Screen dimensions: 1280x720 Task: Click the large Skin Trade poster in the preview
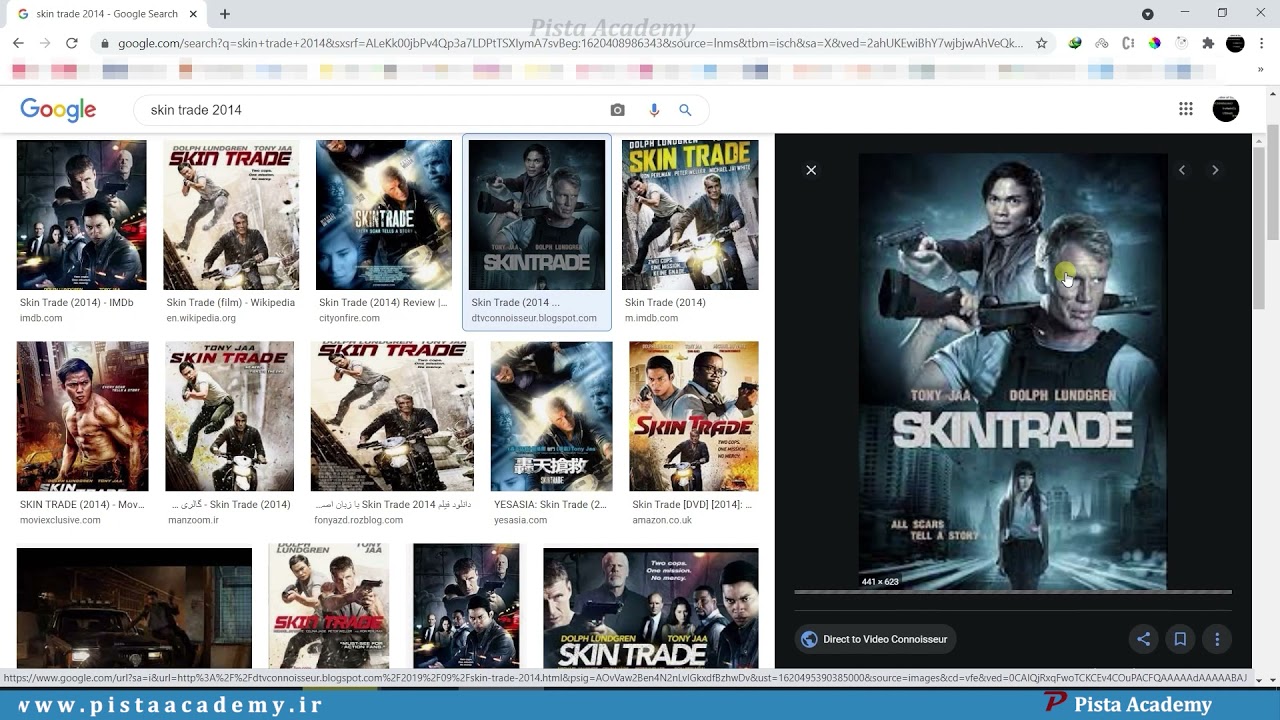tap(1013, 372)
